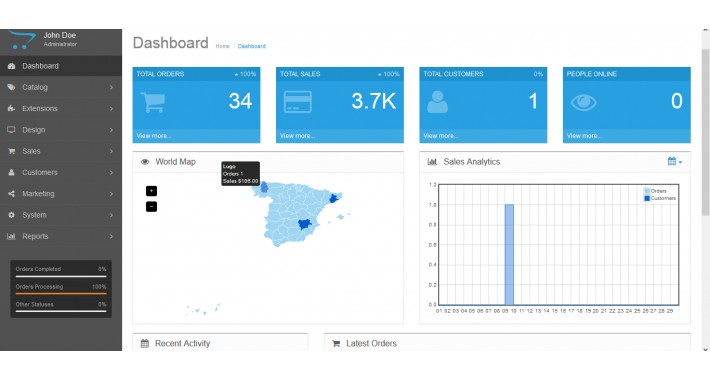The image size is (710, 380).
Task: Click the cart icon beside Latest Orders
Action: coord(336,344)
